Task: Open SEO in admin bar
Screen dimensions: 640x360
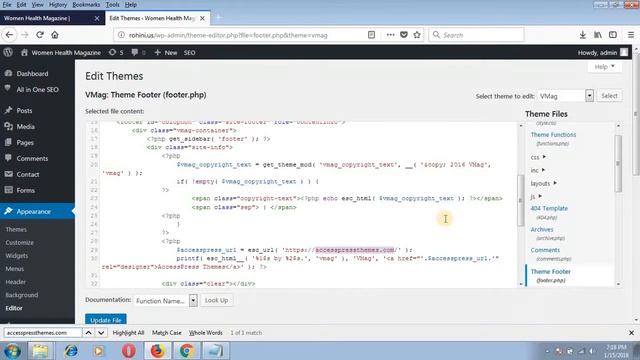Action: 189,53
